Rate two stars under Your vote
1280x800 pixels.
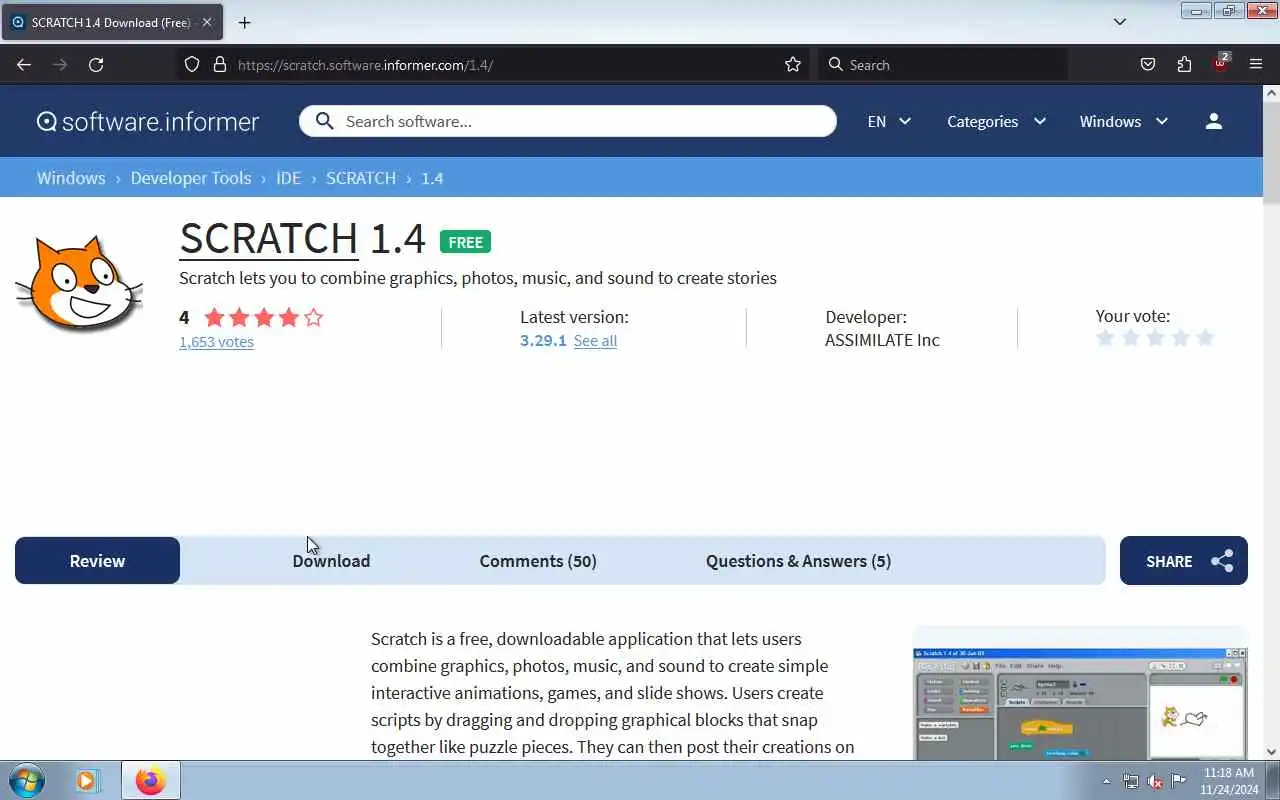[1131, 338]
